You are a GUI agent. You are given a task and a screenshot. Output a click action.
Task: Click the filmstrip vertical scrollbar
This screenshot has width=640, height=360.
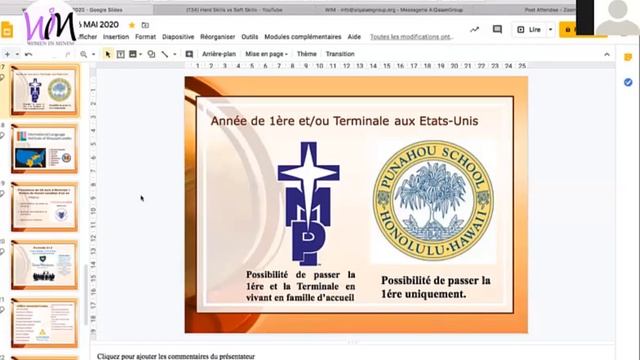[86, 294]
